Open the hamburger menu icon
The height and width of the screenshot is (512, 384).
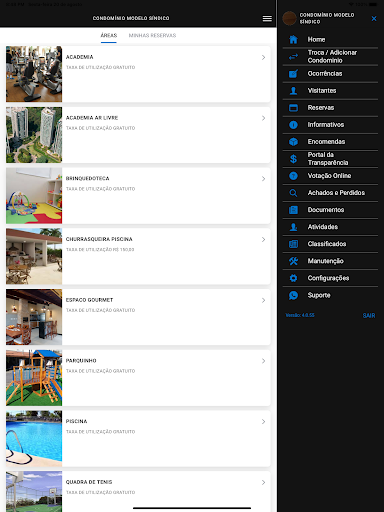coord(267,19)
